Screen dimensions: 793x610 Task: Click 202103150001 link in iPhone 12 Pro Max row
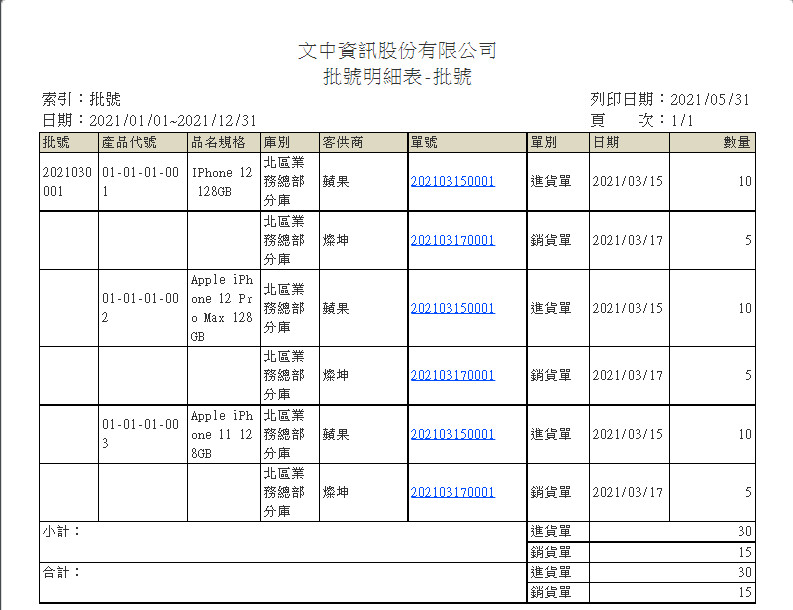tap(452, 308)
